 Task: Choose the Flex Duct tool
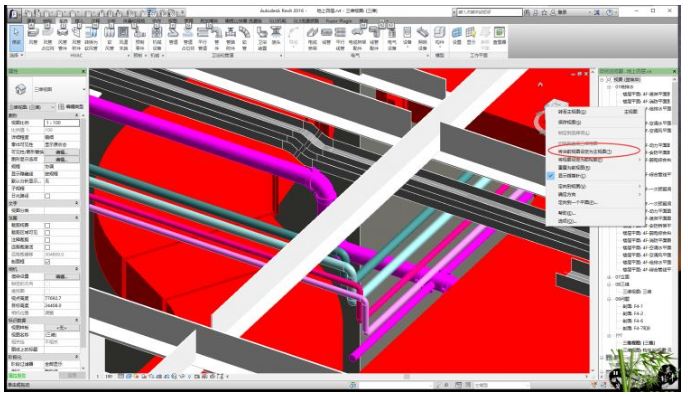point(109,38)
